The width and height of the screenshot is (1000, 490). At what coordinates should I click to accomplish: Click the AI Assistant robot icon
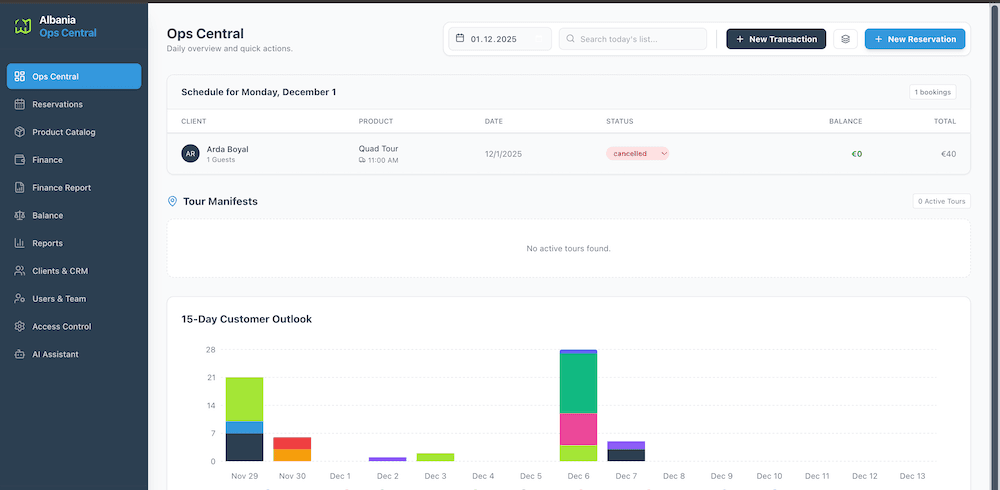point(20,354)
